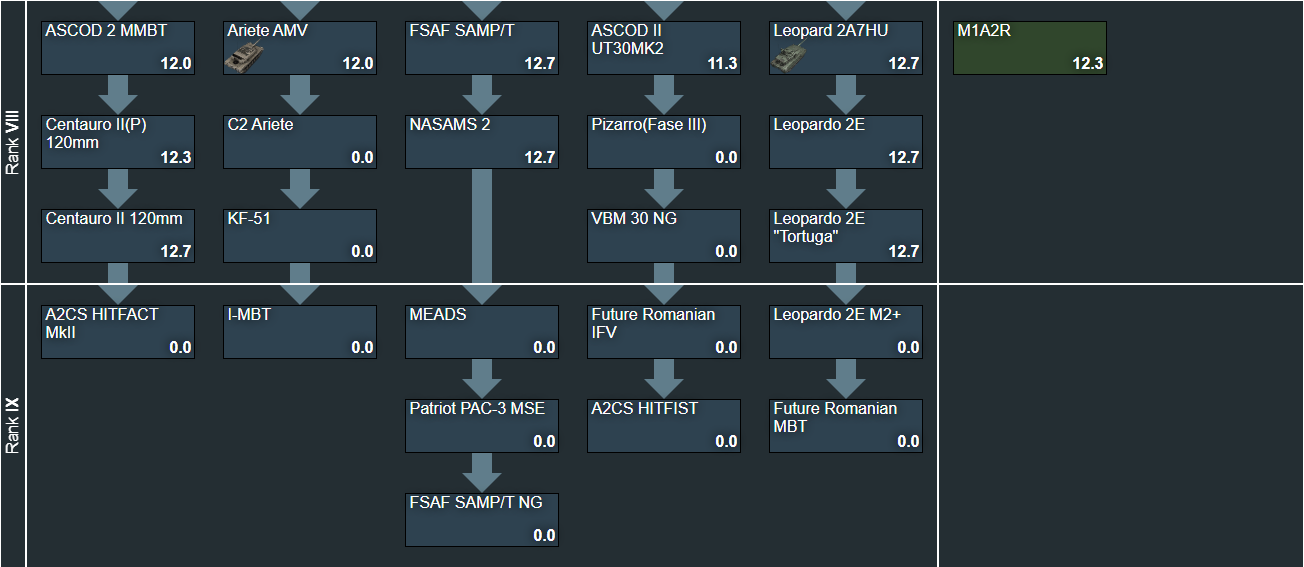Select the green M1A2R premium vehicle card
The height and width of the screenshot is (567, 1304).
coord(1030,48)
